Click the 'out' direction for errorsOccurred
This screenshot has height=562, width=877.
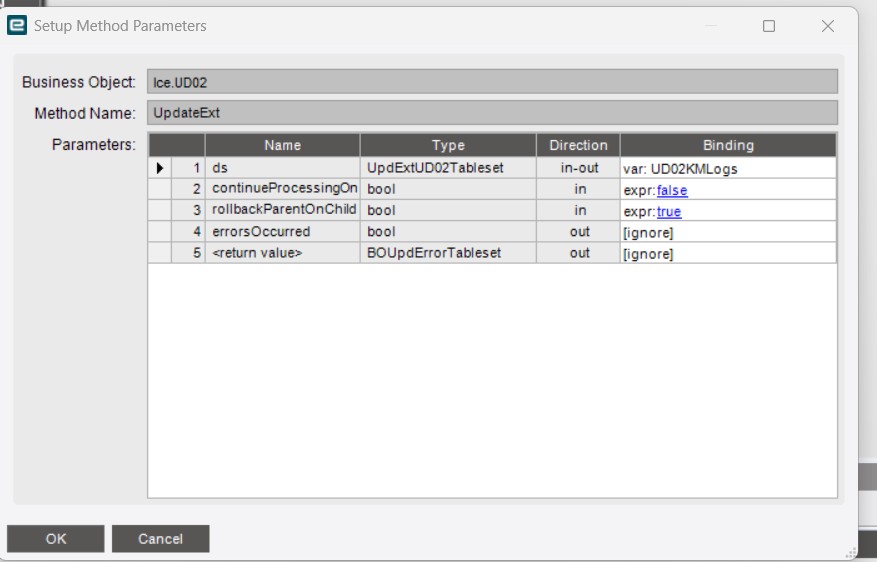[x=578, y=232]
